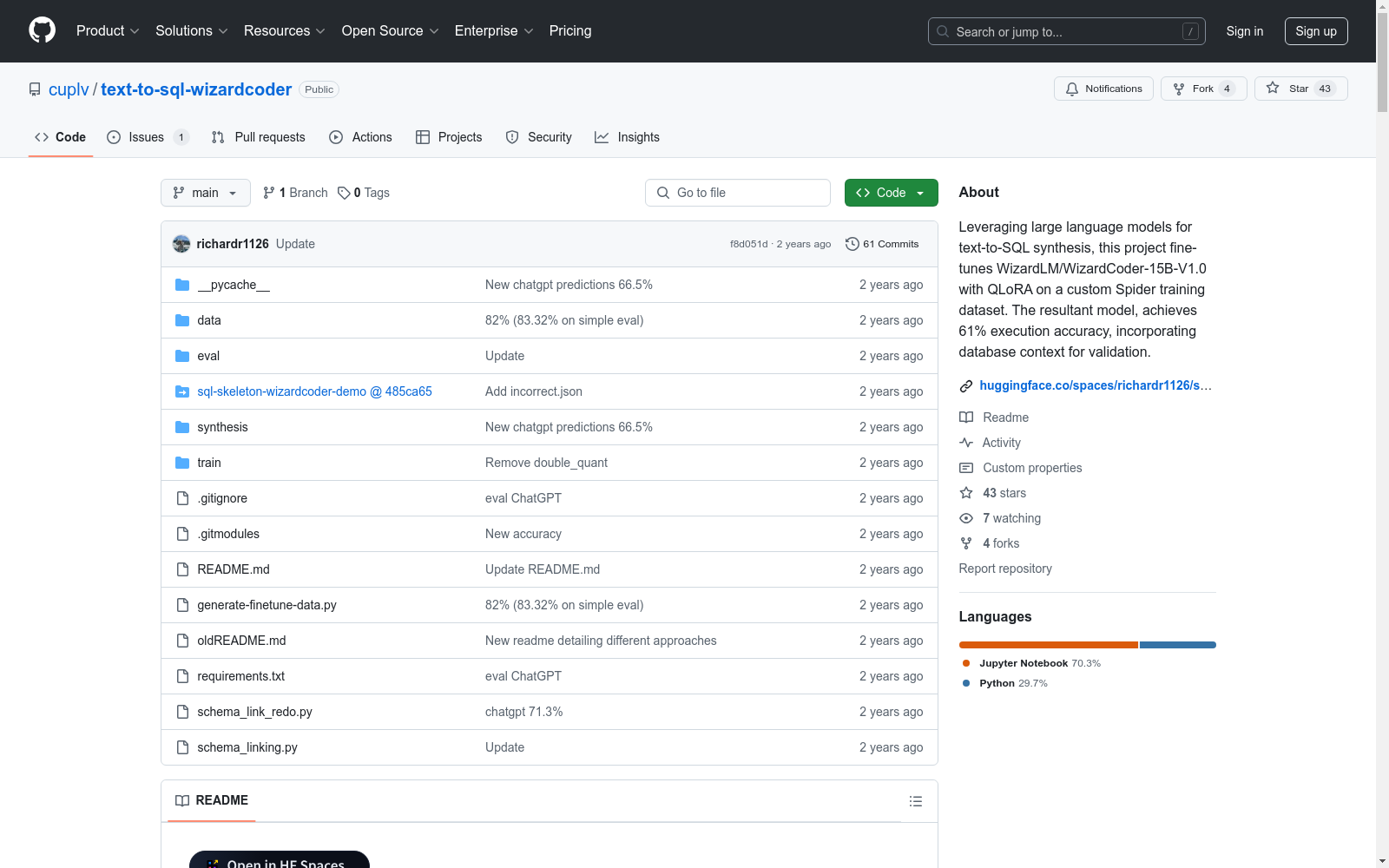Screen dimensions: 1389x868
Task: View the 1 Branch link
Action: tap(296, 193)
